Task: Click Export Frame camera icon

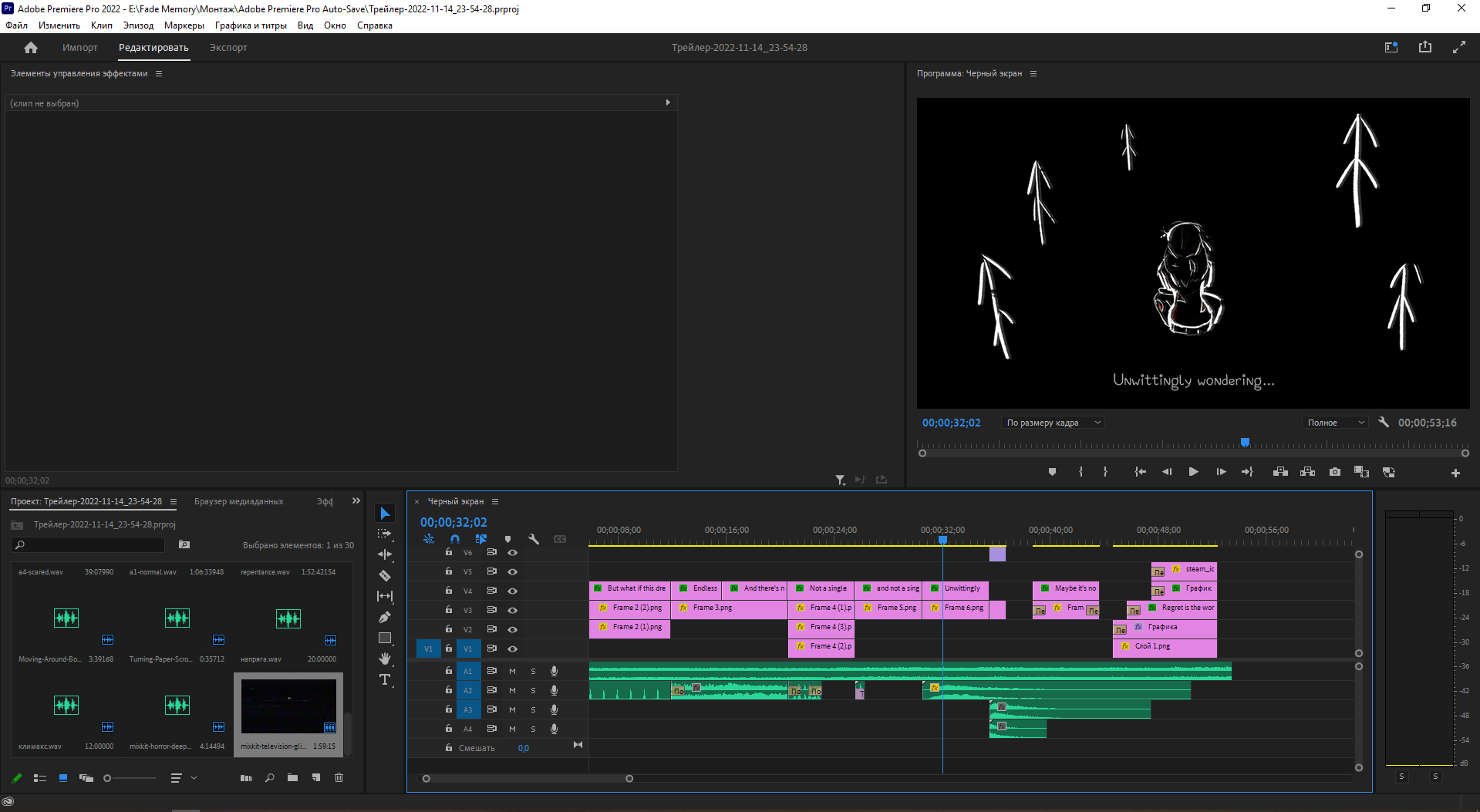Action: [1335, 472]
